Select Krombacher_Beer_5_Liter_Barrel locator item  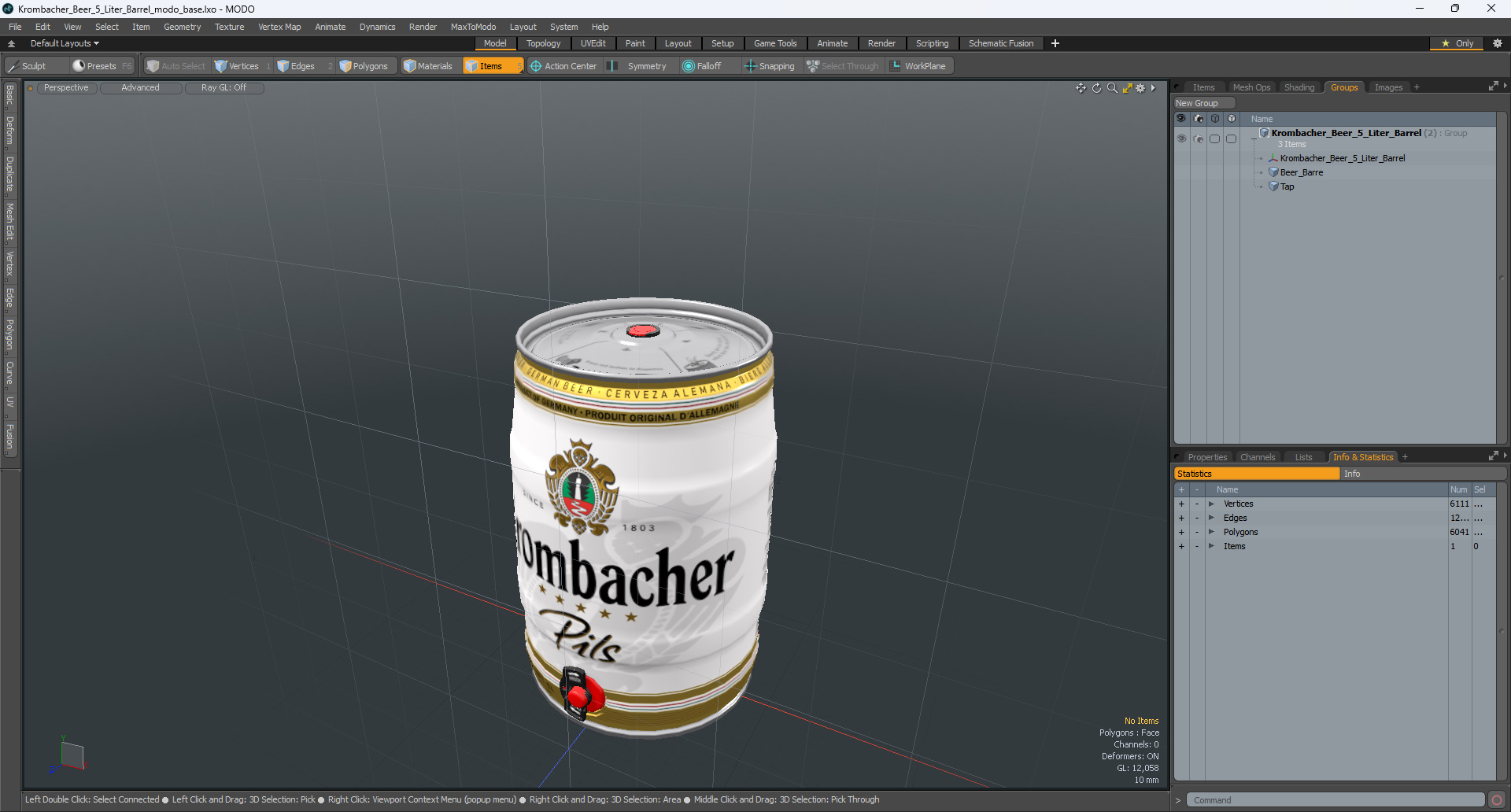point(1342,158)
